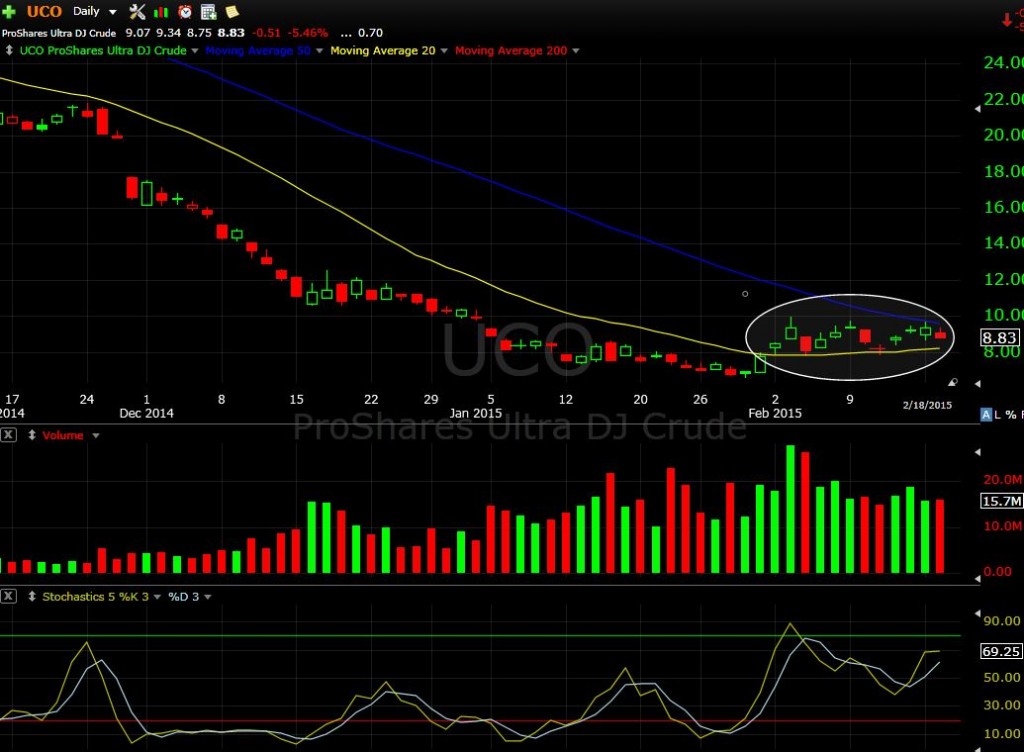The width and height of the screenshot is (1024, 752).
Task: Click the tallest green volume bar
Action: [790, 509]
